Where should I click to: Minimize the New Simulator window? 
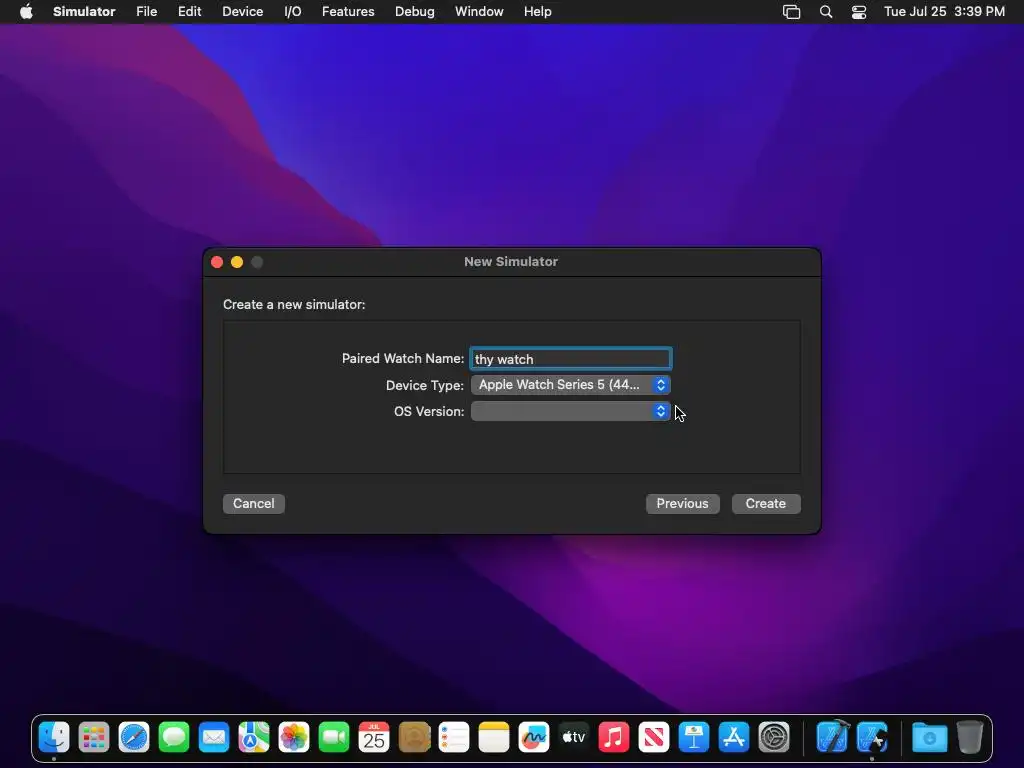coord(237,262)
